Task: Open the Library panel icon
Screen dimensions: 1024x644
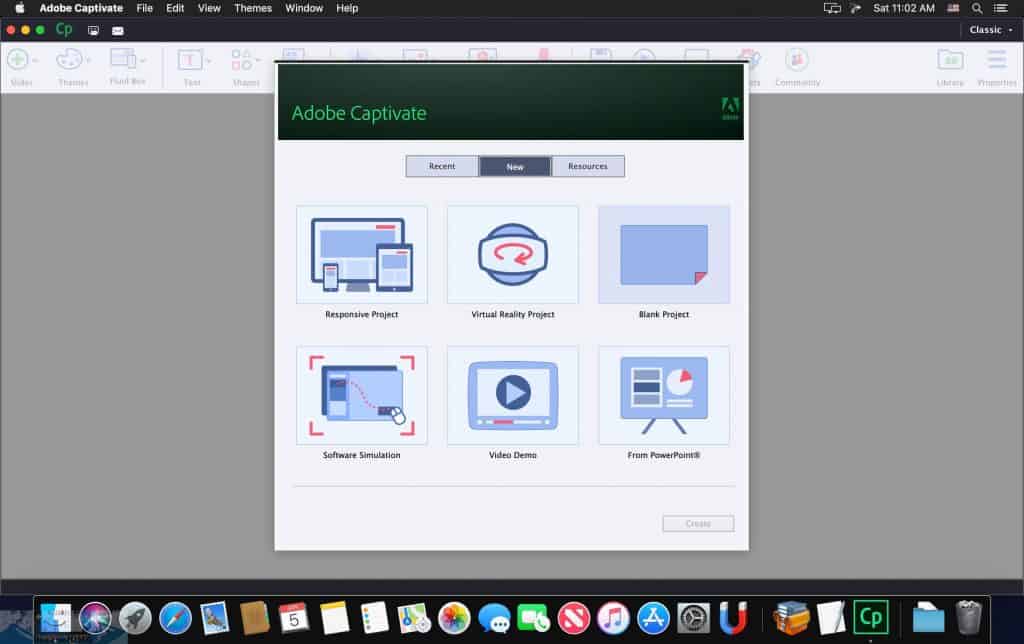Action: [x=950, y=60]
